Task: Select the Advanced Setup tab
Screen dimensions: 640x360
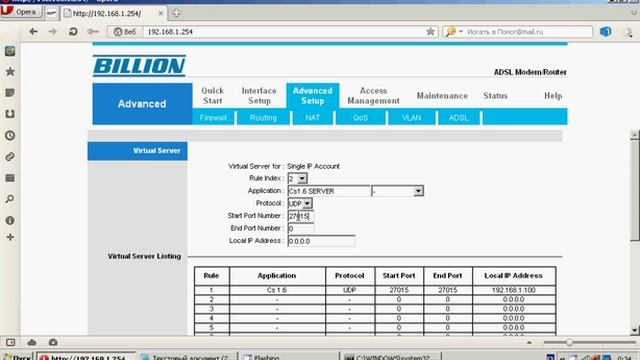Action: [313, 96]
